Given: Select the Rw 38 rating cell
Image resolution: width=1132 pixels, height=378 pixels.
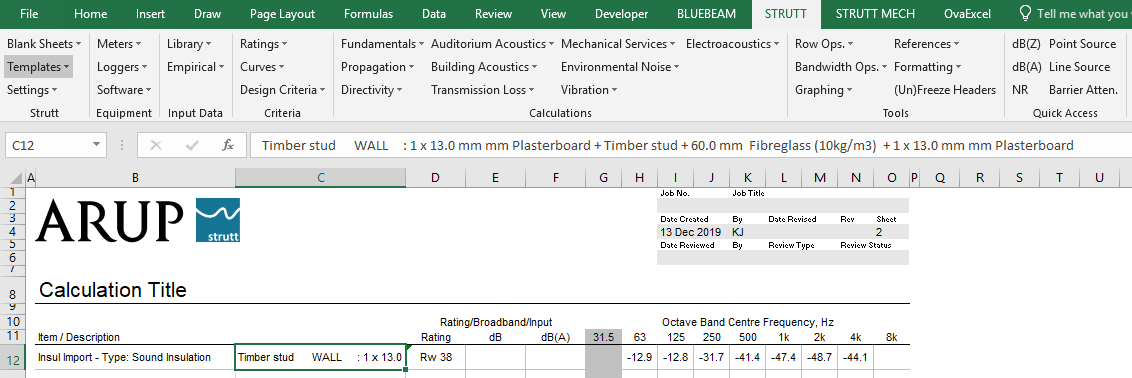Looking at the screenshot, I should [435, 357].
